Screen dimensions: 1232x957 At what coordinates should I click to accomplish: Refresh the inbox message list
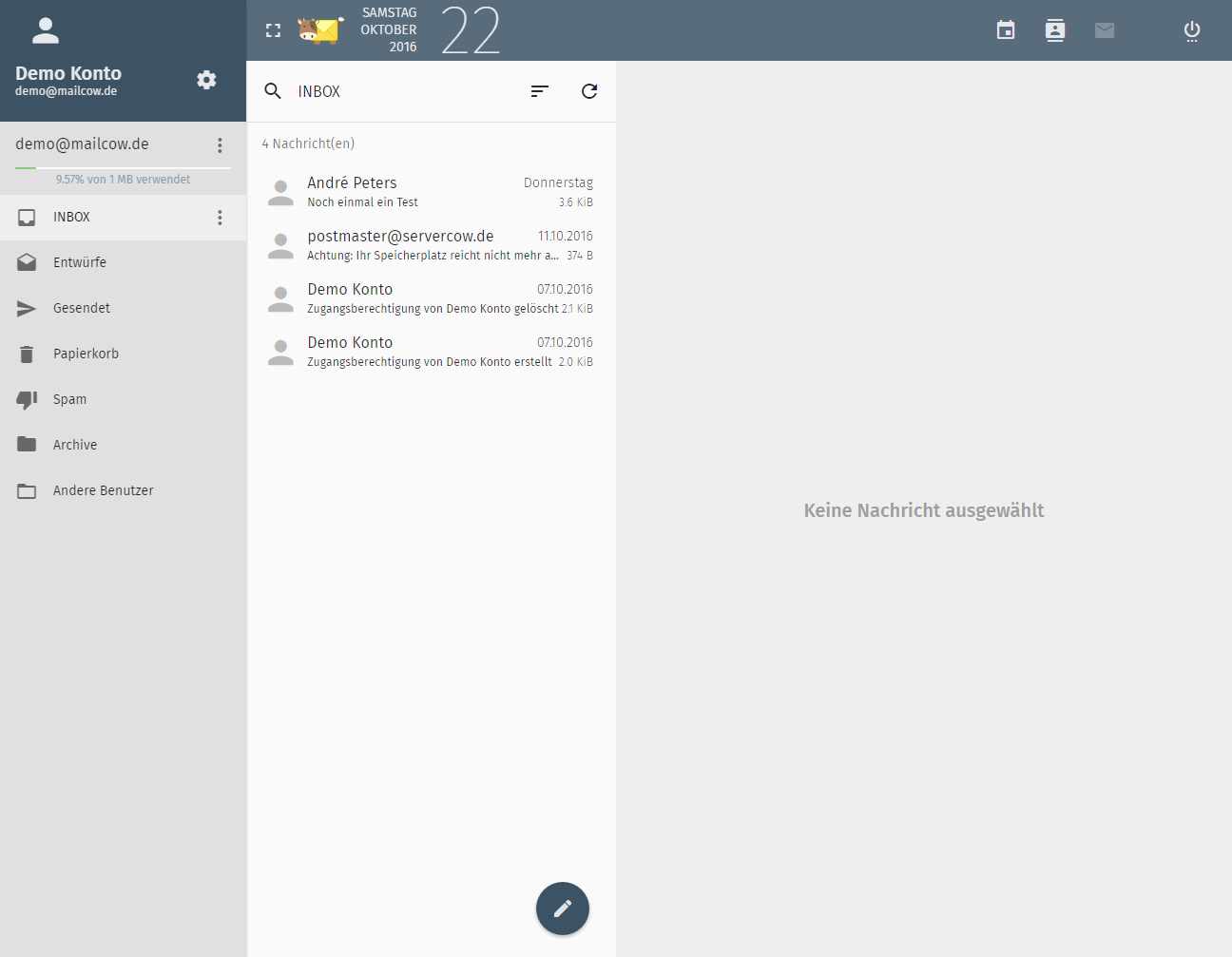tap(589, 91)
